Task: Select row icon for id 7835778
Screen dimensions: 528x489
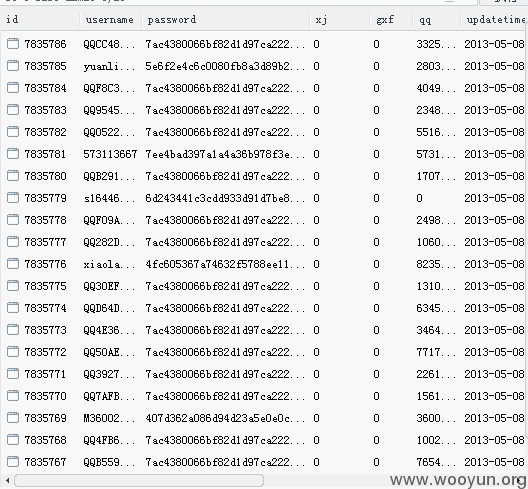Action: coord(13,220)
